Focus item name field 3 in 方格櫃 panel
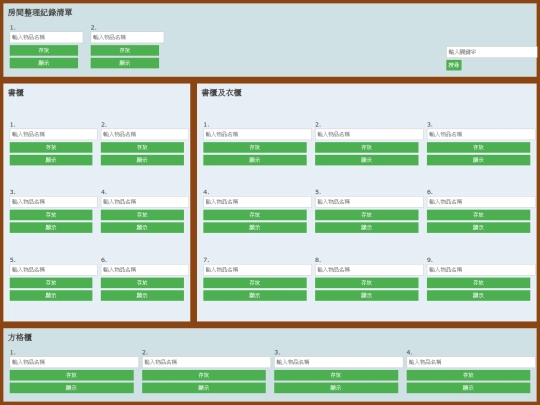Screen dimensions: 540x405 pos(339,362)
